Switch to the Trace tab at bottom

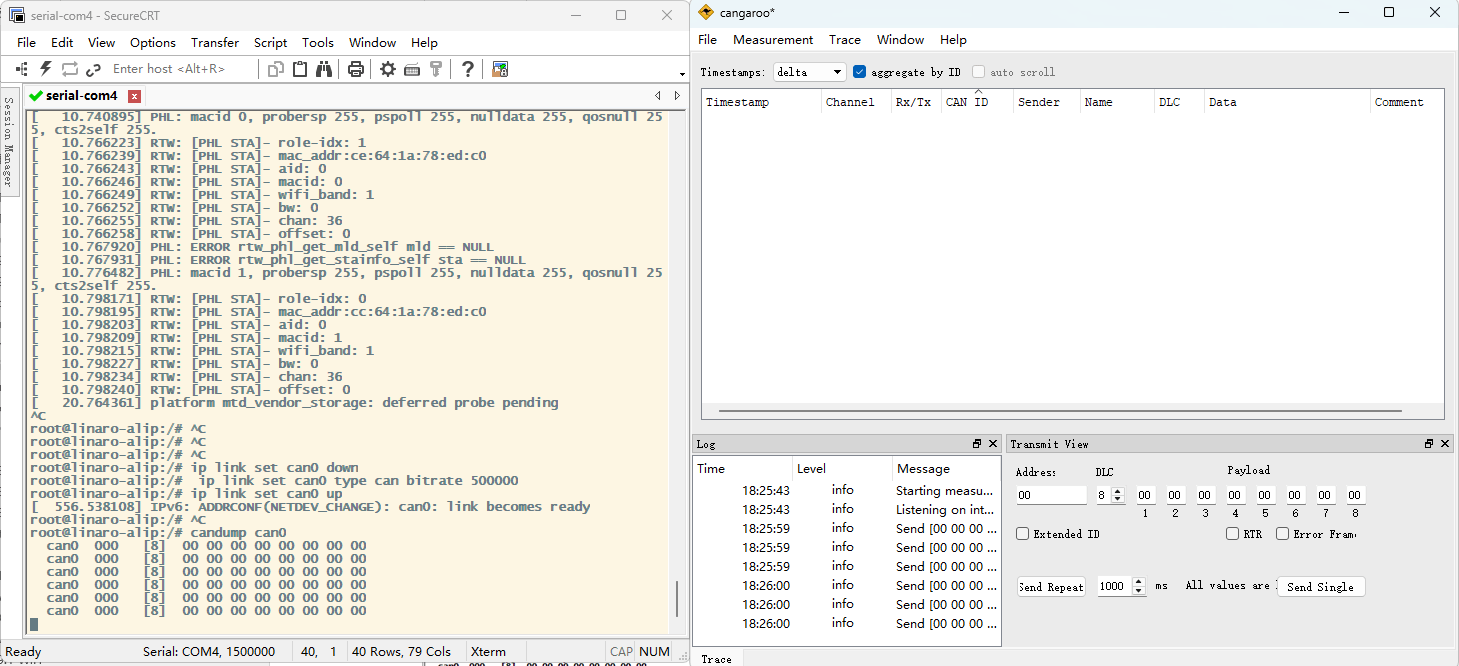[x=717, y=658]
